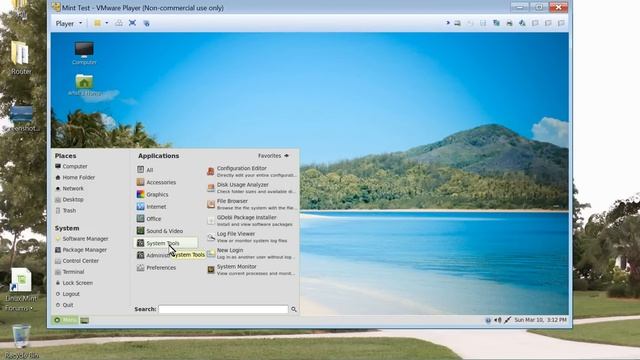This screenshot has width=640, height=360.
Task: Click VMware hard disk device icon
Action: pyautogui.click(x=457, y=23)
